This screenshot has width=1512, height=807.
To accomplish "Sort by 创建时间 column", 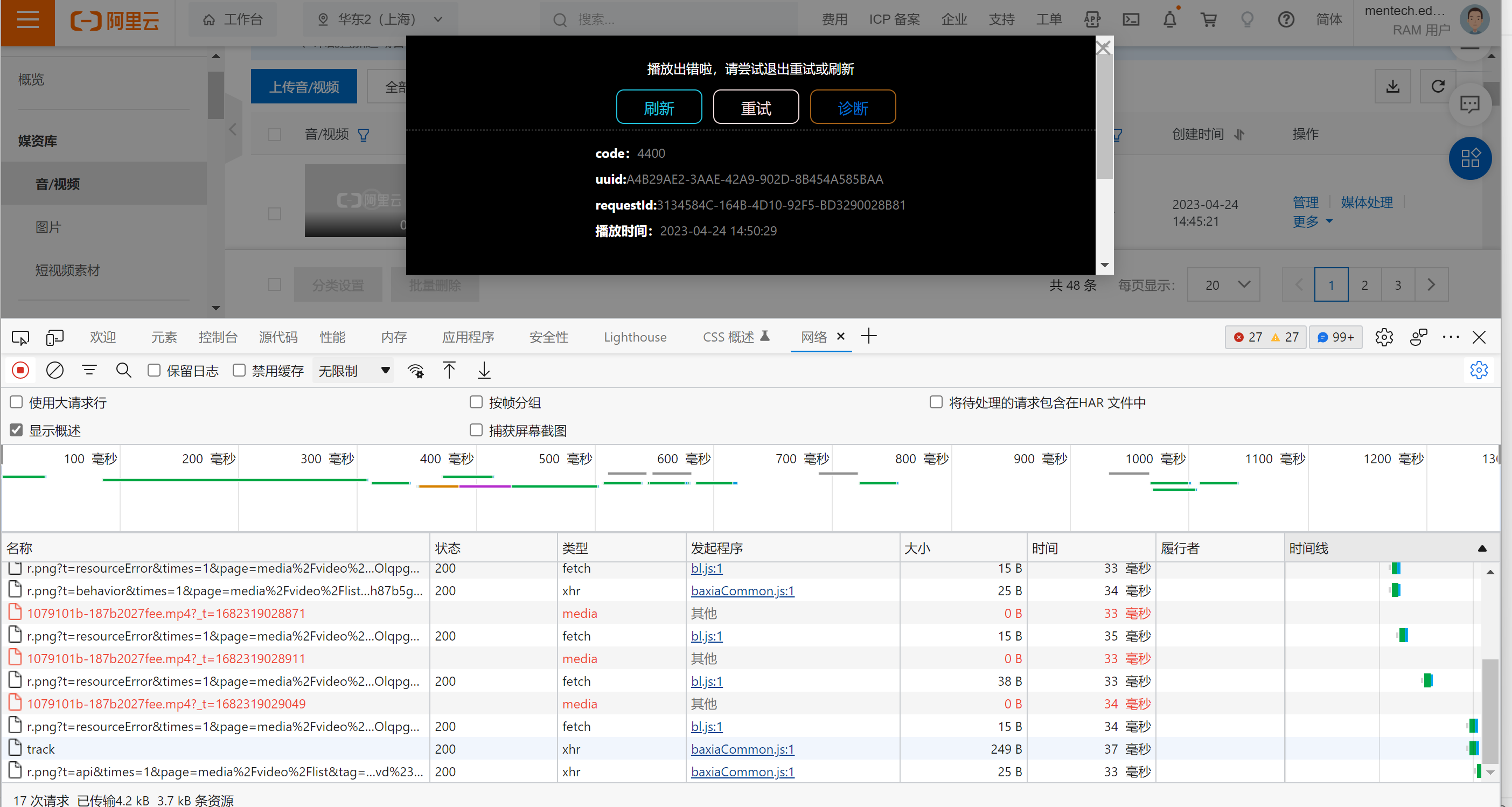I will click(x=1238, y=134).
